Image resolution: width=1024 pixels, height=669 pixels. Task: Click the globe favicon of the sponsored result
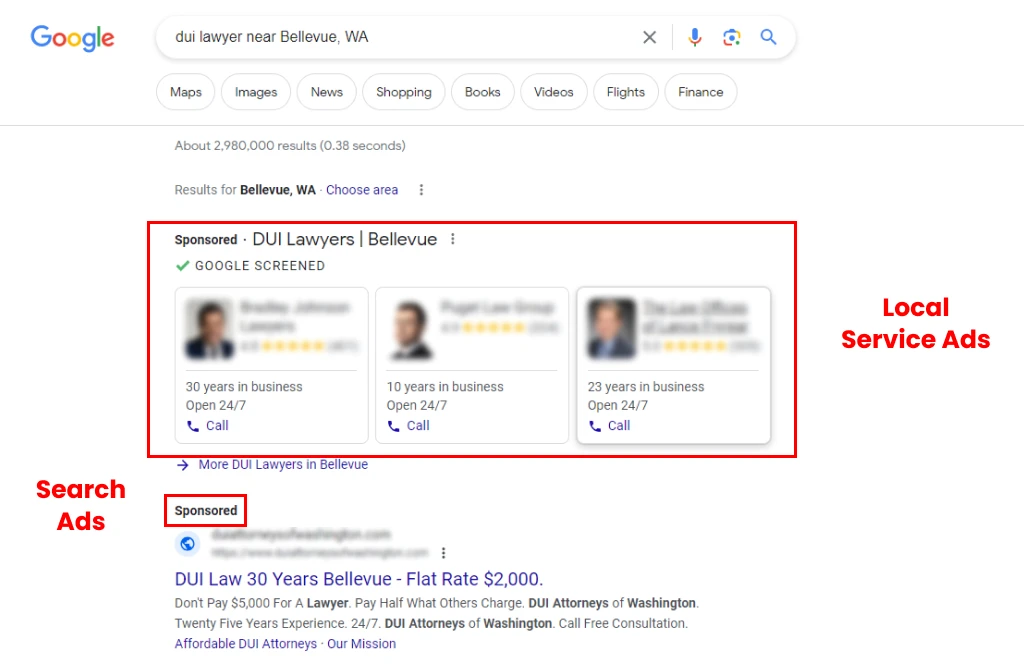point(187,544)
